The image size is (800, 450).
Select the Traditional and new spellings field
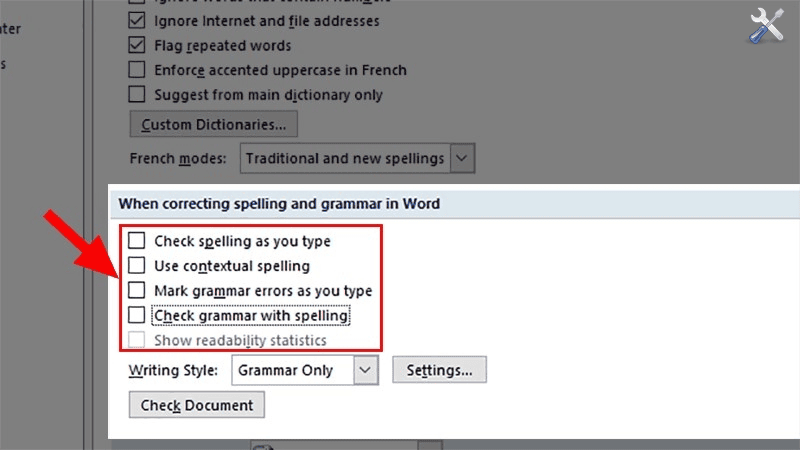click(x=344, y=158)
